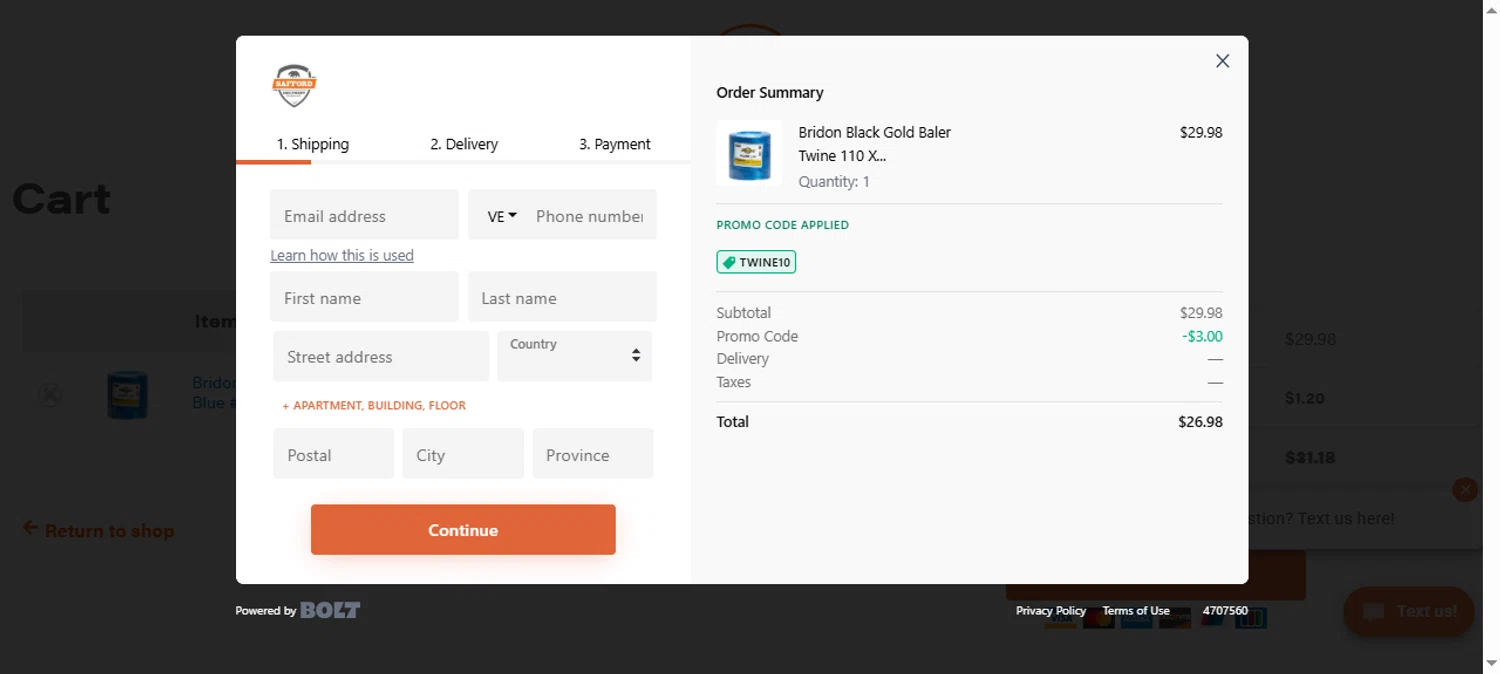Open the Delivery step tab
This screenshot has width=1500, height=674.
tap(464, 144)
